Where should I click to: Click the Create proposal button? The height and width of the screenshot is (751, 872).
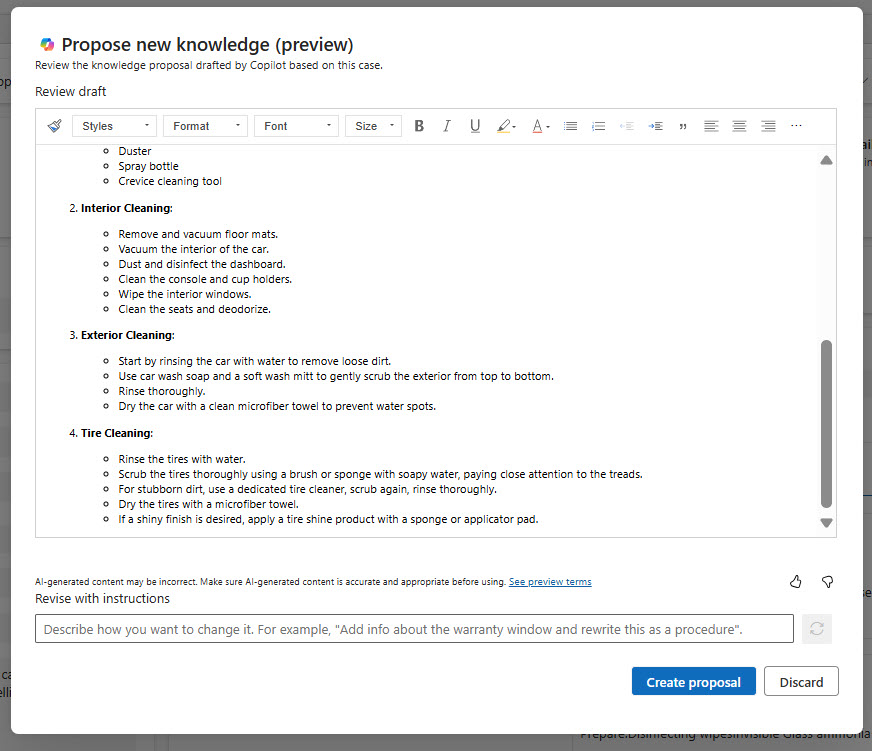click(x=693, y=682)
